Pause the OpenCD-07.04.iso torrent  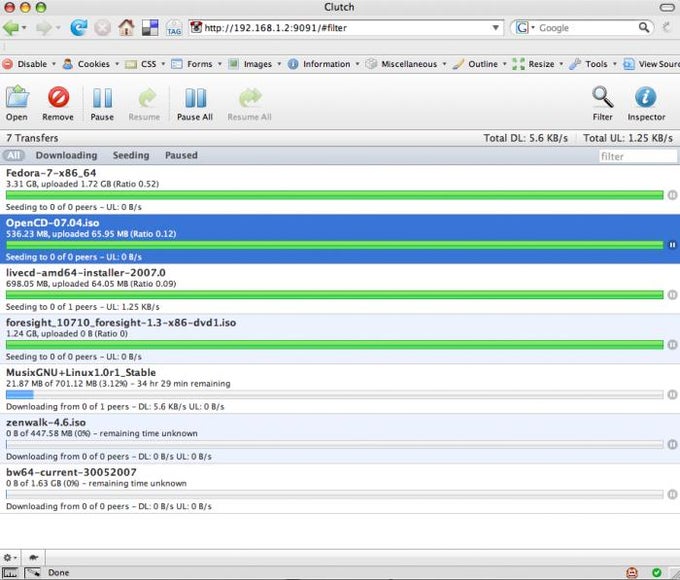(x=672, y=245)
